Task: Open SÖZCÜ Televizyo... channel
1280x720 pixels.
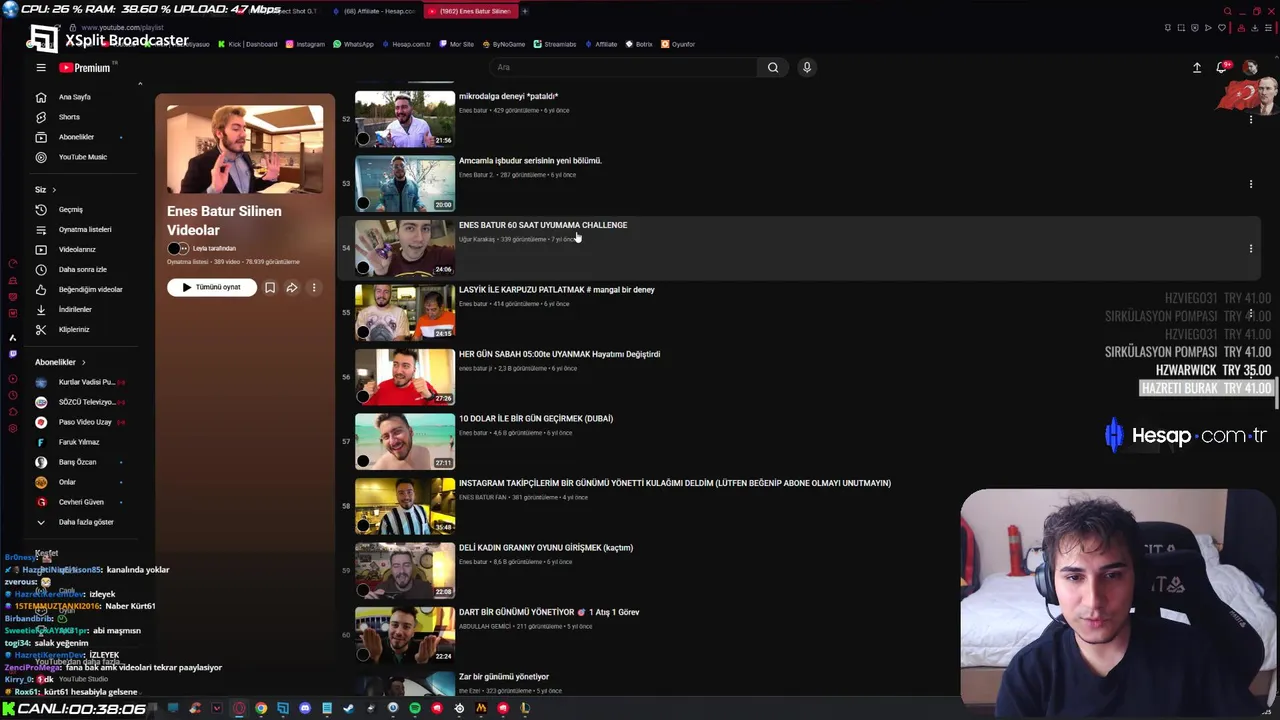Action: point(85,402)
